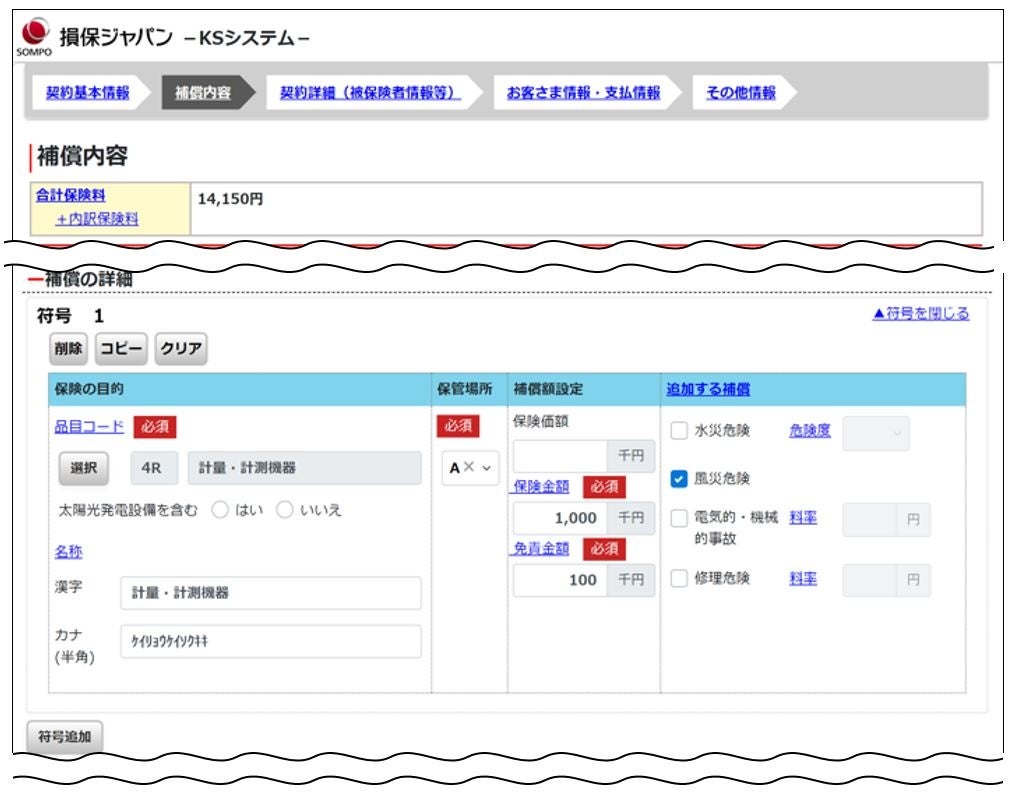Click the SOMPO logo icon
Image resolution: width=1016 pixels, height=796 pixels.
pos(34,36)
